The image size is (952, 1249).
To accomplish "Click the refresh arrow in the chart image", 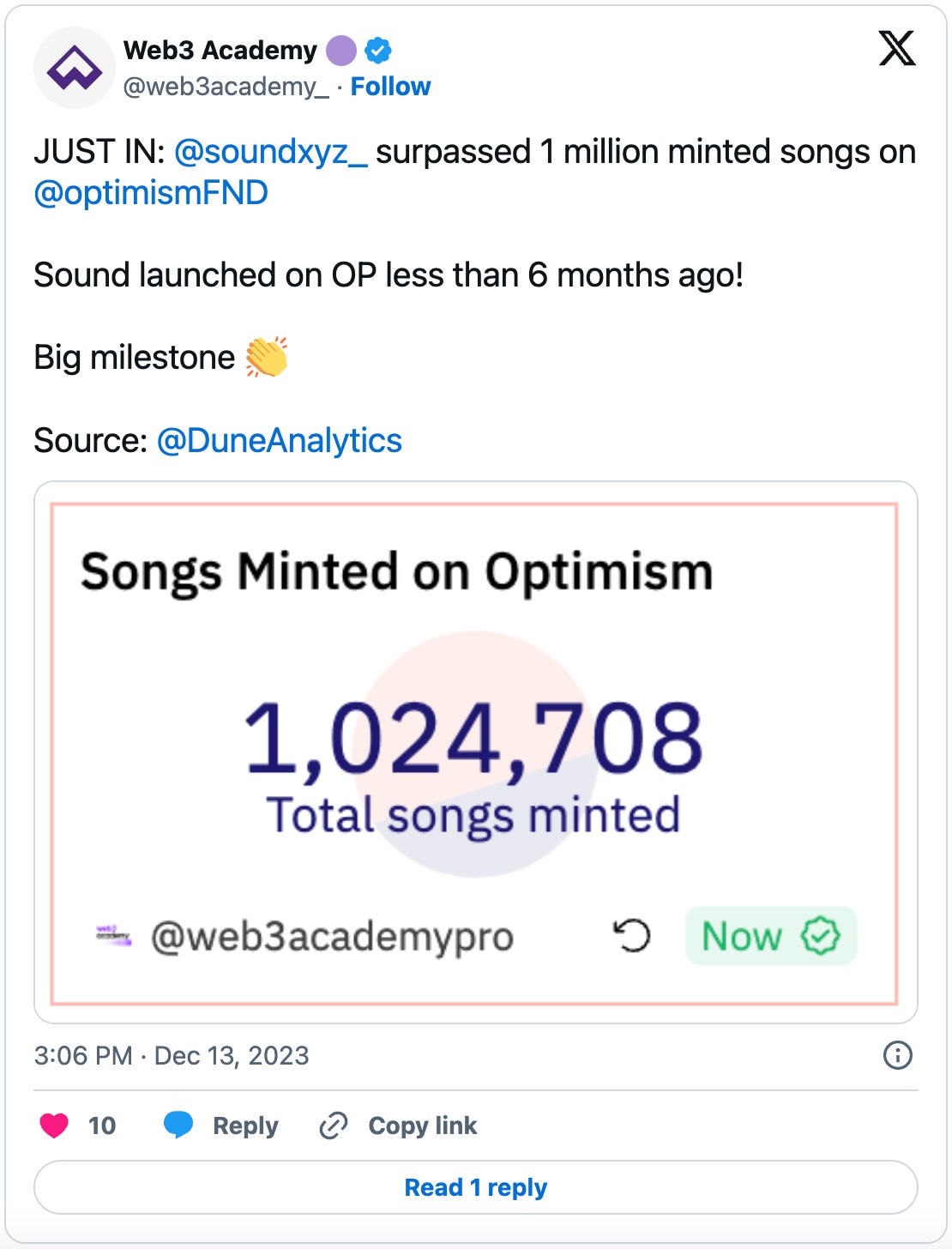I will (x=632, y=935).
